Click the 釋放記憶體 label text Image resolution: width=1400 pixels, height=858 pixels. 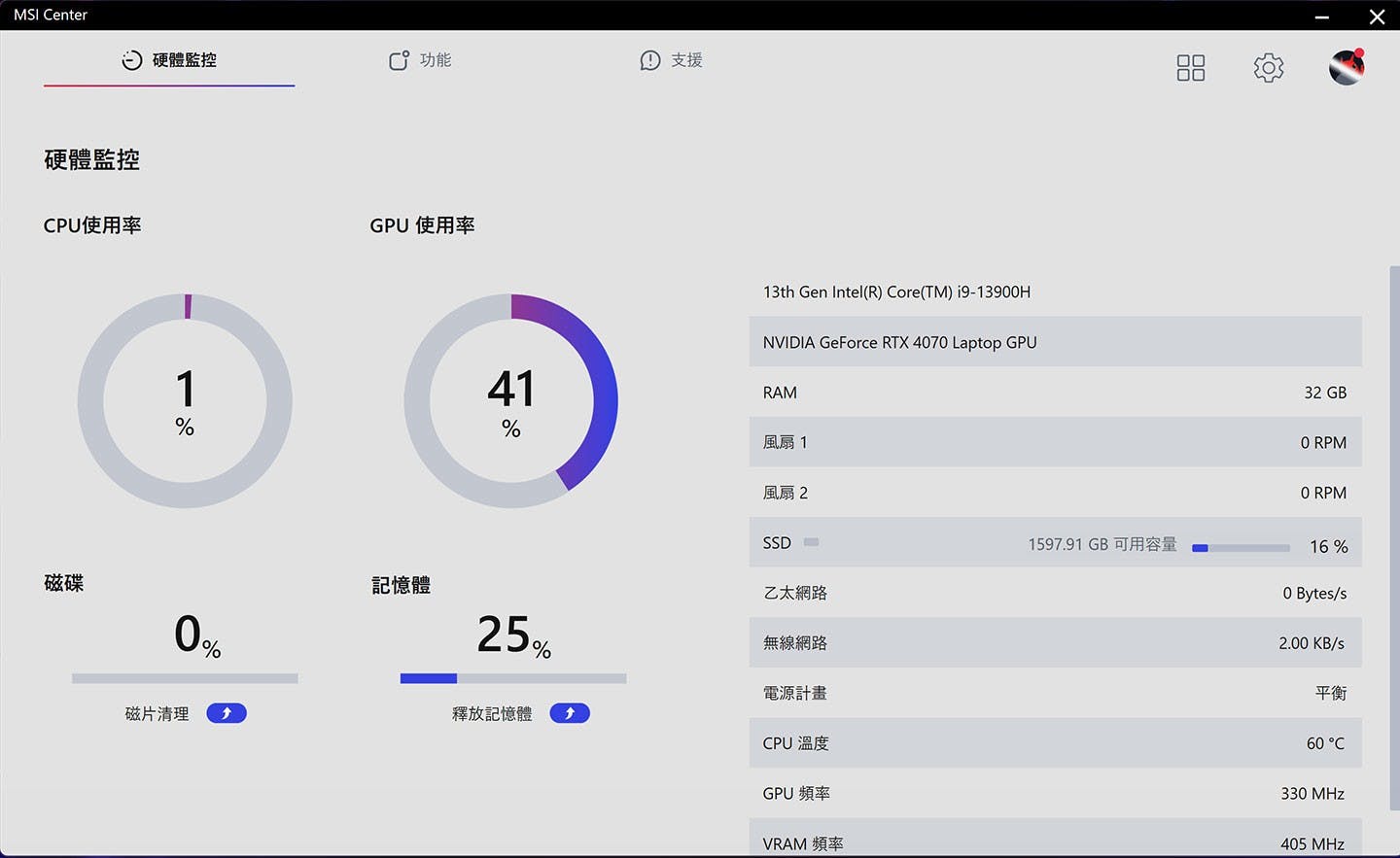[x=492, y=714]
